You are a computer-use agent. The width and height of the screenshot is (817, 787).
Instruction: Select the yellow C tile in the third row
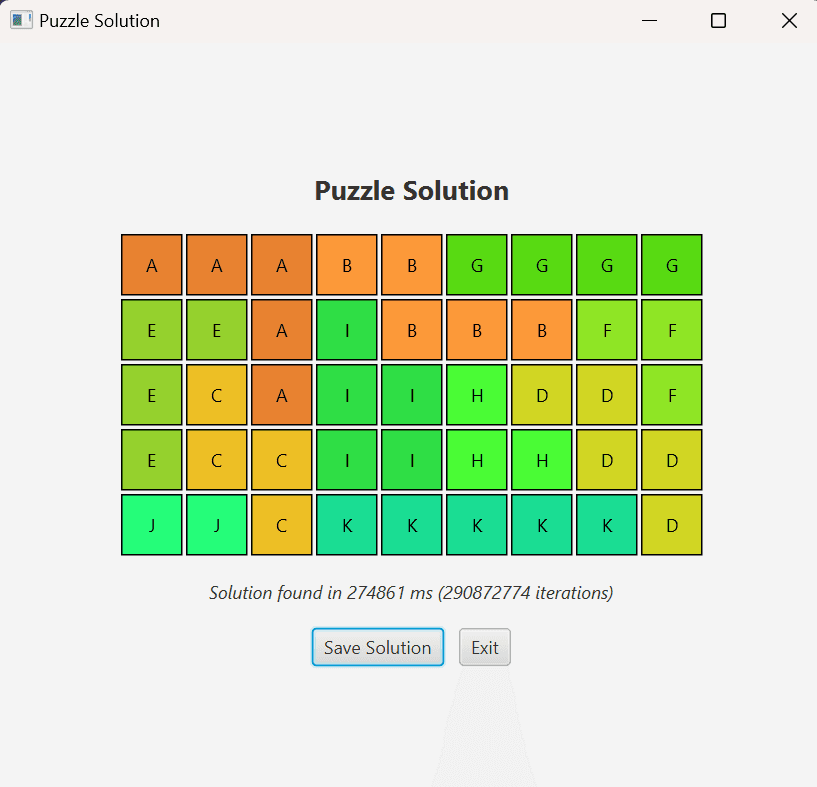[217, 395]
